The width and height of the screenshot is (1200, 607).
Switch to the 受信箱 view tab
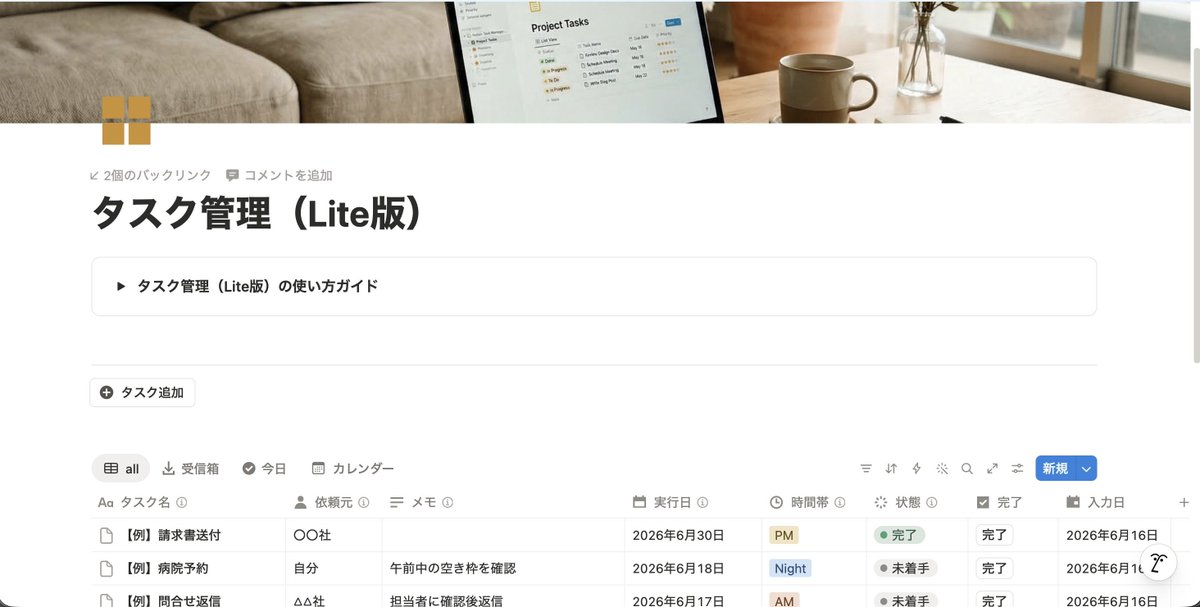tap(190, 468)
